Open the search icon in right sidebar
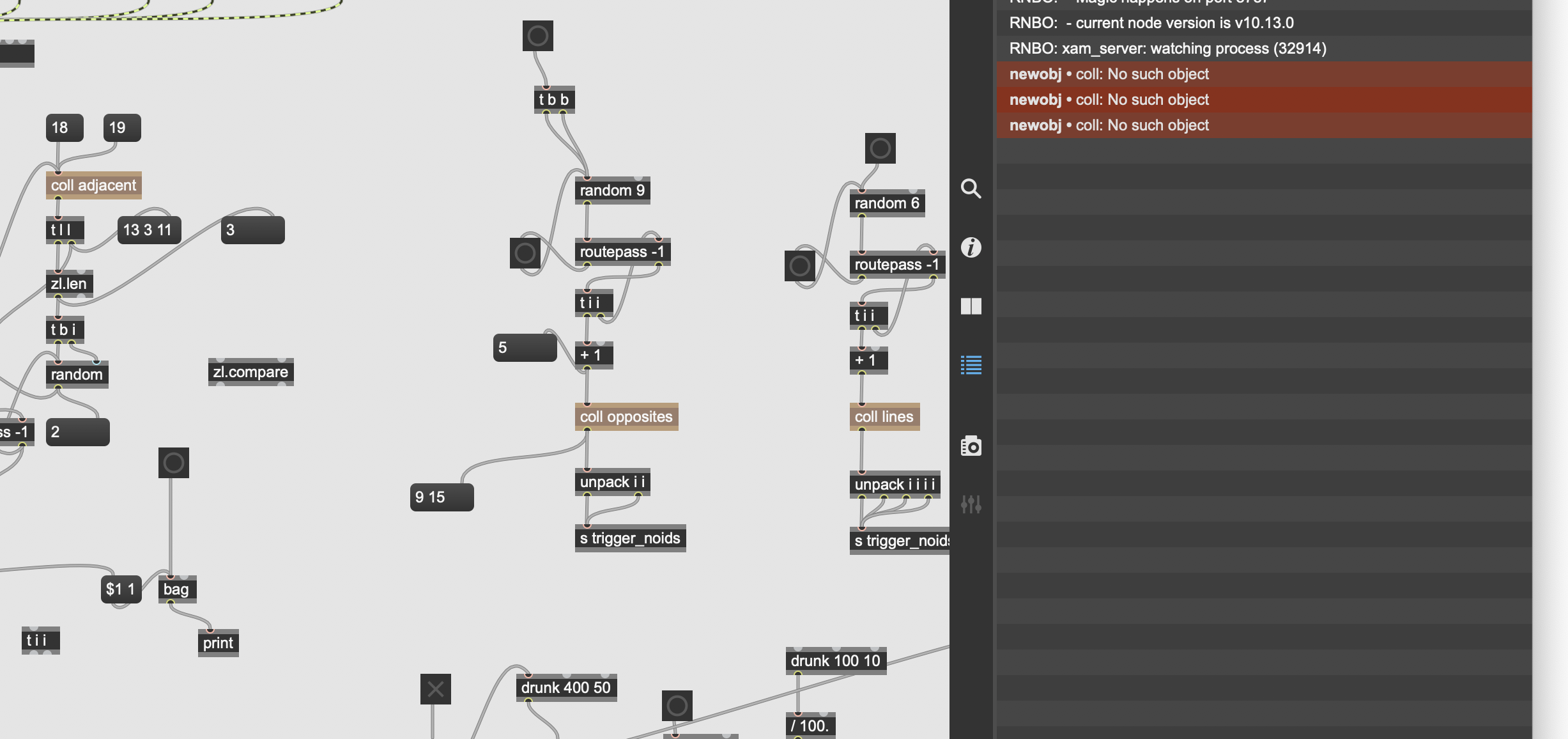 click(971, 189)
